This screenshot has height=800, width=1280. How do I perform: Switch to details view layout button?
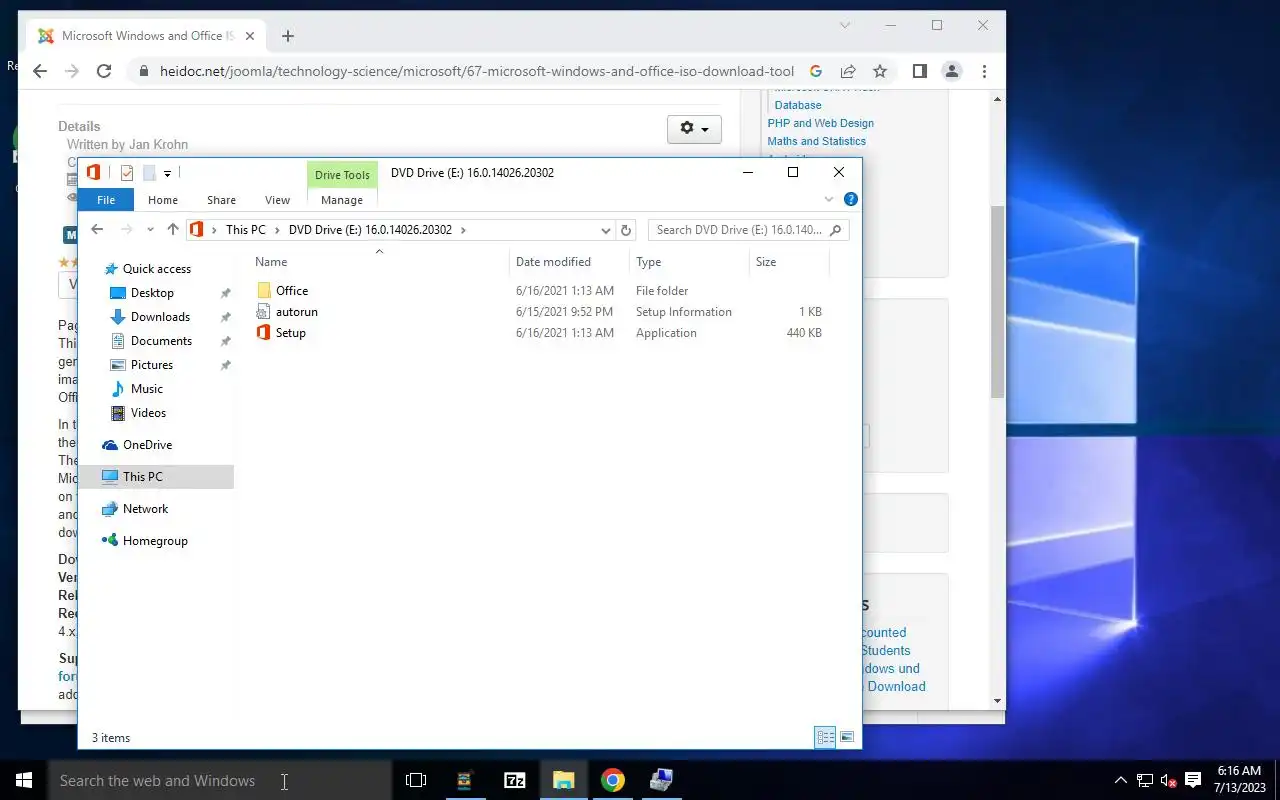826,738
